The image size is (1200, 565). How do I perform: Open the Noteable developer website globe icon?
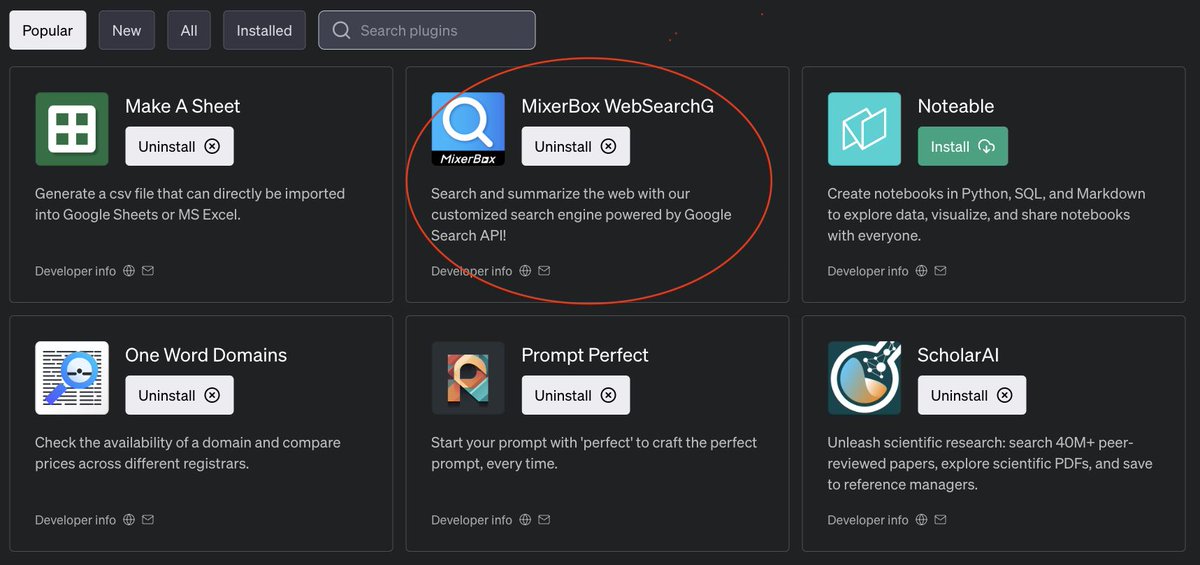(x=921, y=271)
